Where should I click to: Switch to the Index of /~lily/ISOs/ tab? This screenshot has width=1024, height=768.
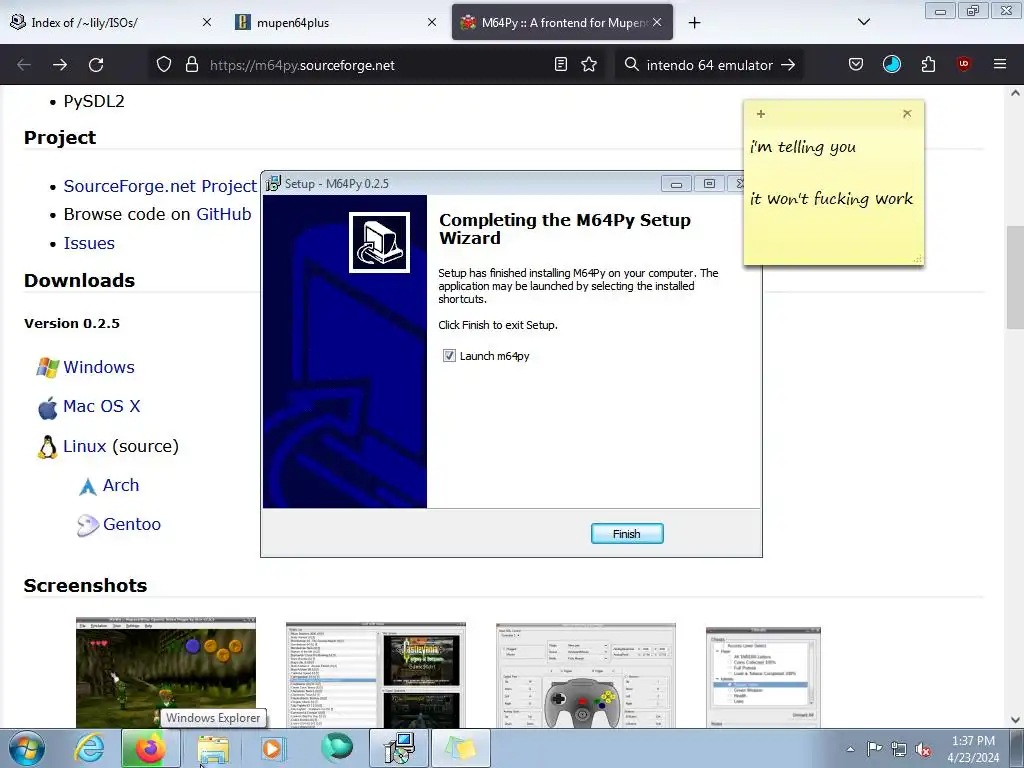pos(111,22)
